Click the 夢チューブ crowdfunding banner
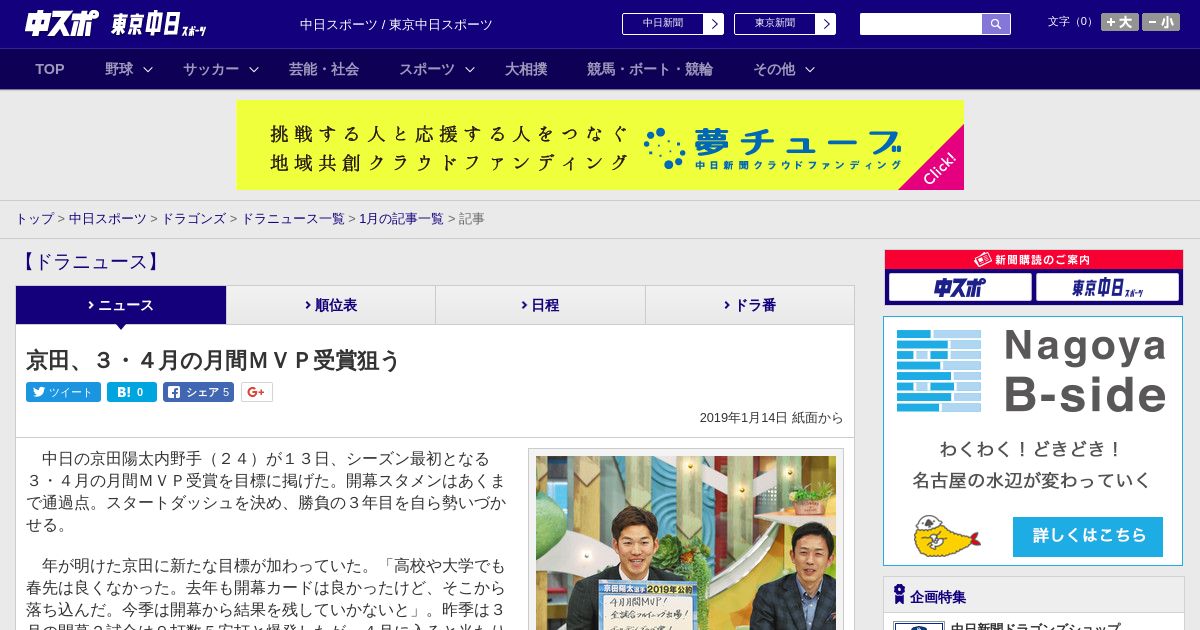 pyautogui.click(x=600, y=145)
